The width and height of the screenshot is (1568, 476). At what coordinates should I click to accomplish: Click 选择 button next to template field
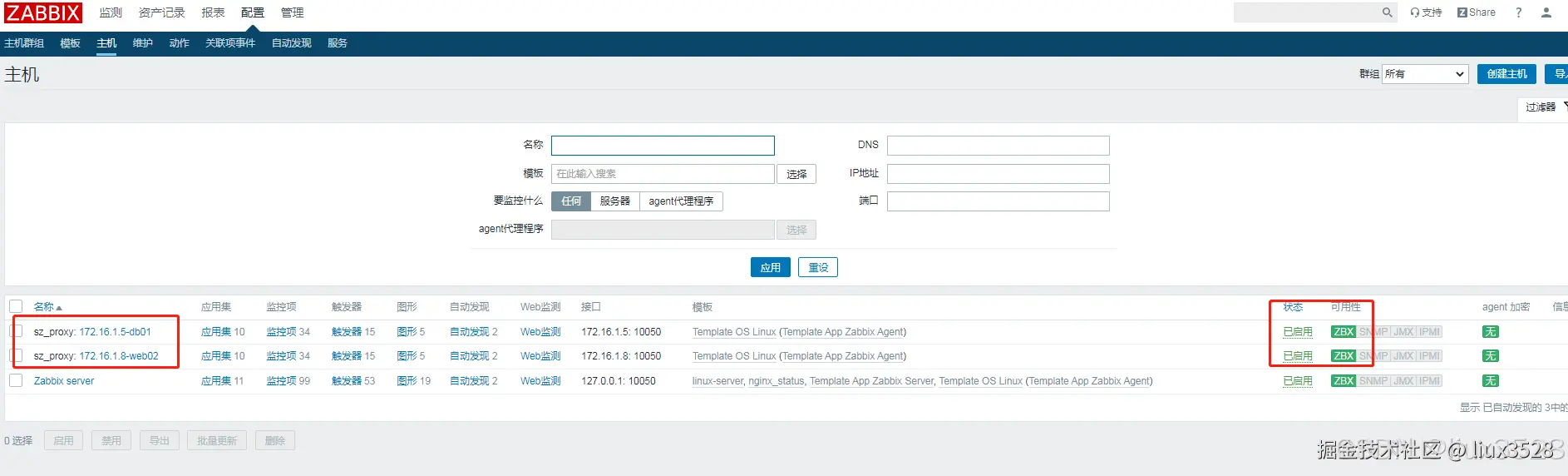[796, 174]
